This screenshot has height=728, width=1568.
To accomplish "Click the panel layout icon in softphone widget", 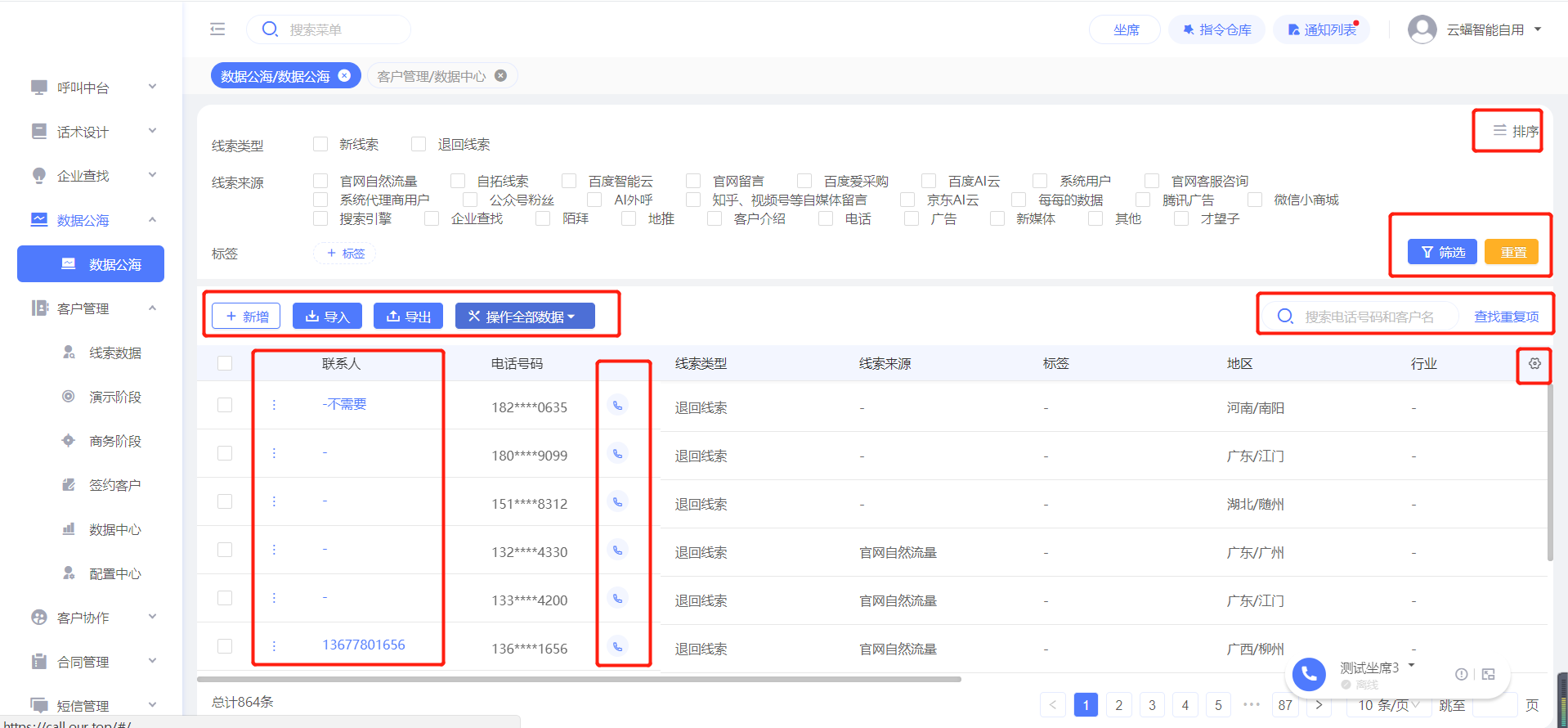I will [1488, 674].
